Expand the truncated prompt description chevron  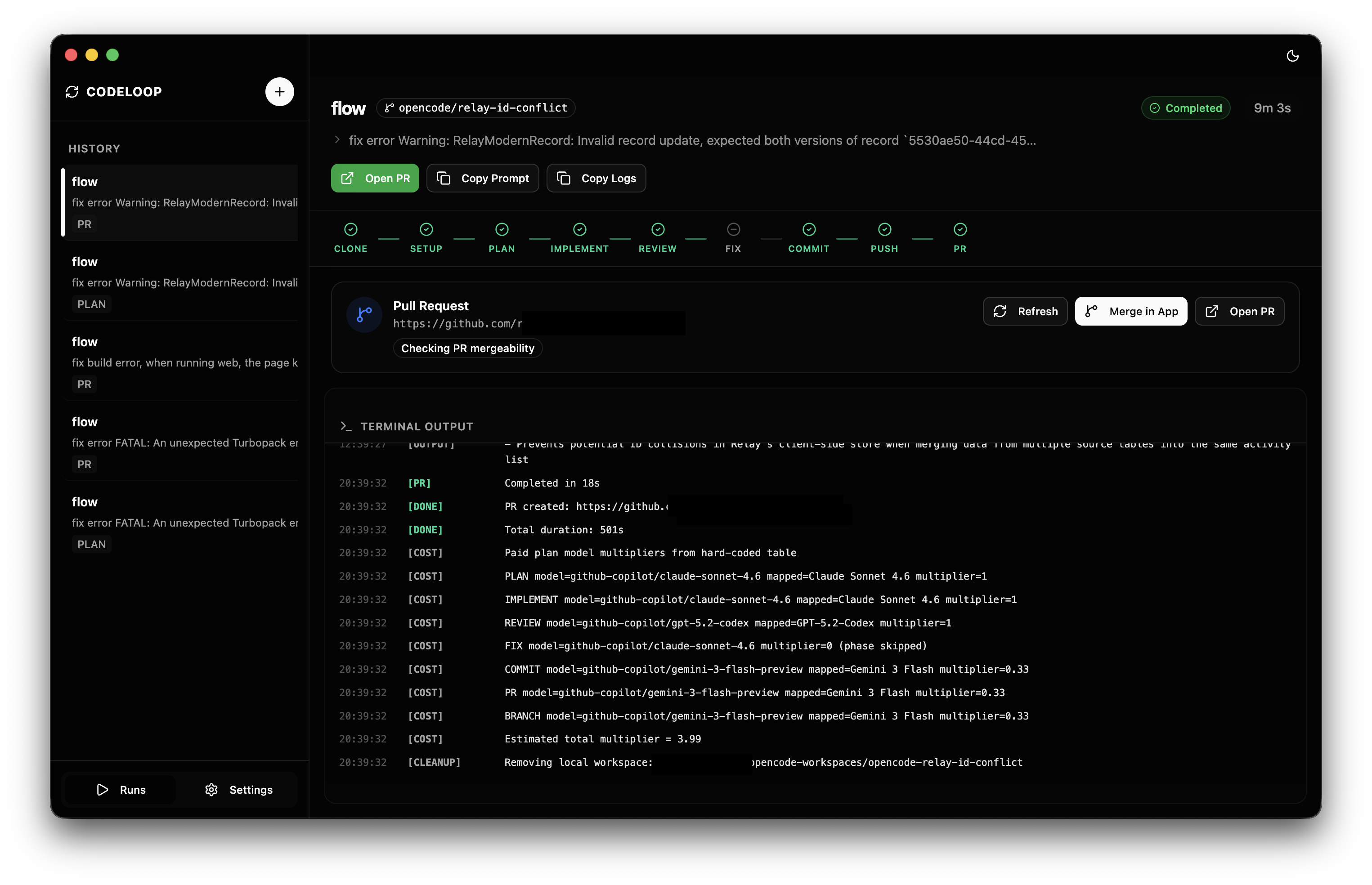pyautogui.click(x=337, y=140)
